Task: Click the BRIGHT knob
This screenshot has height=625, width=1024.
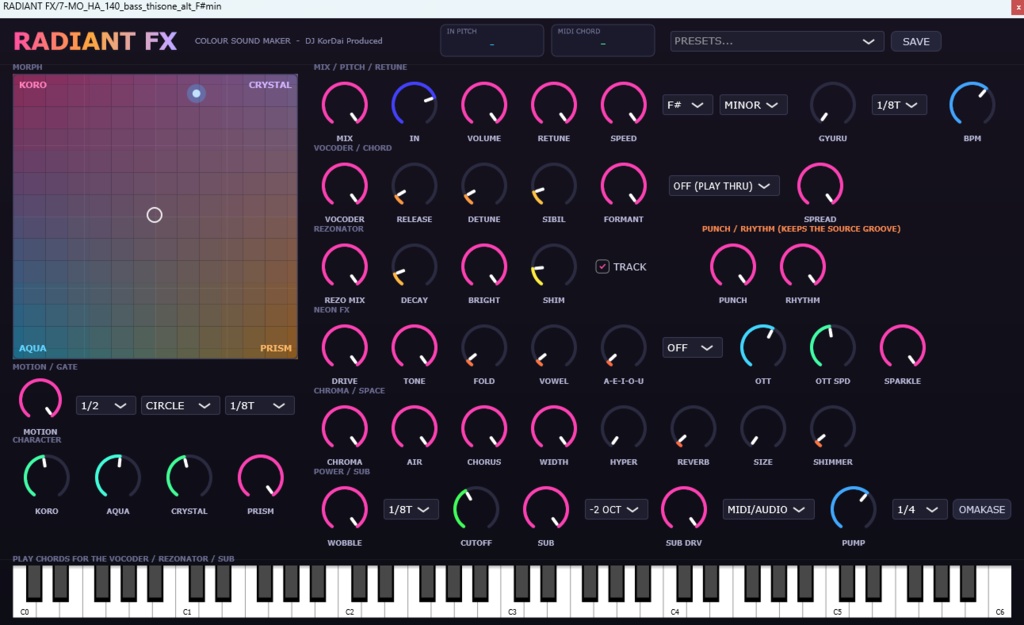Action: pos(484,266)
